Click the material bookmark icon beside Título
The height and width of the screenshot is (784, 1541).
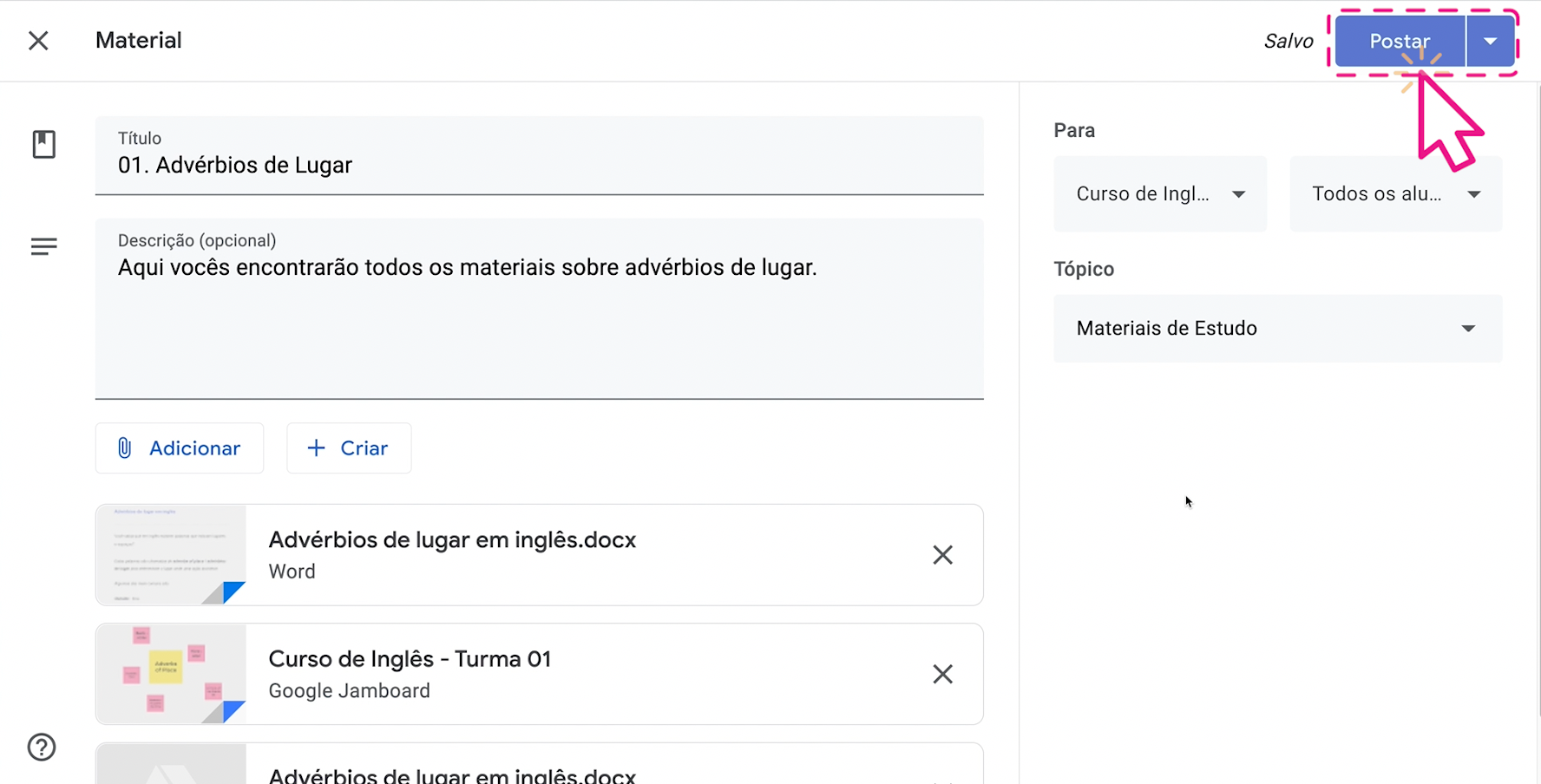(x=43, y=144)
